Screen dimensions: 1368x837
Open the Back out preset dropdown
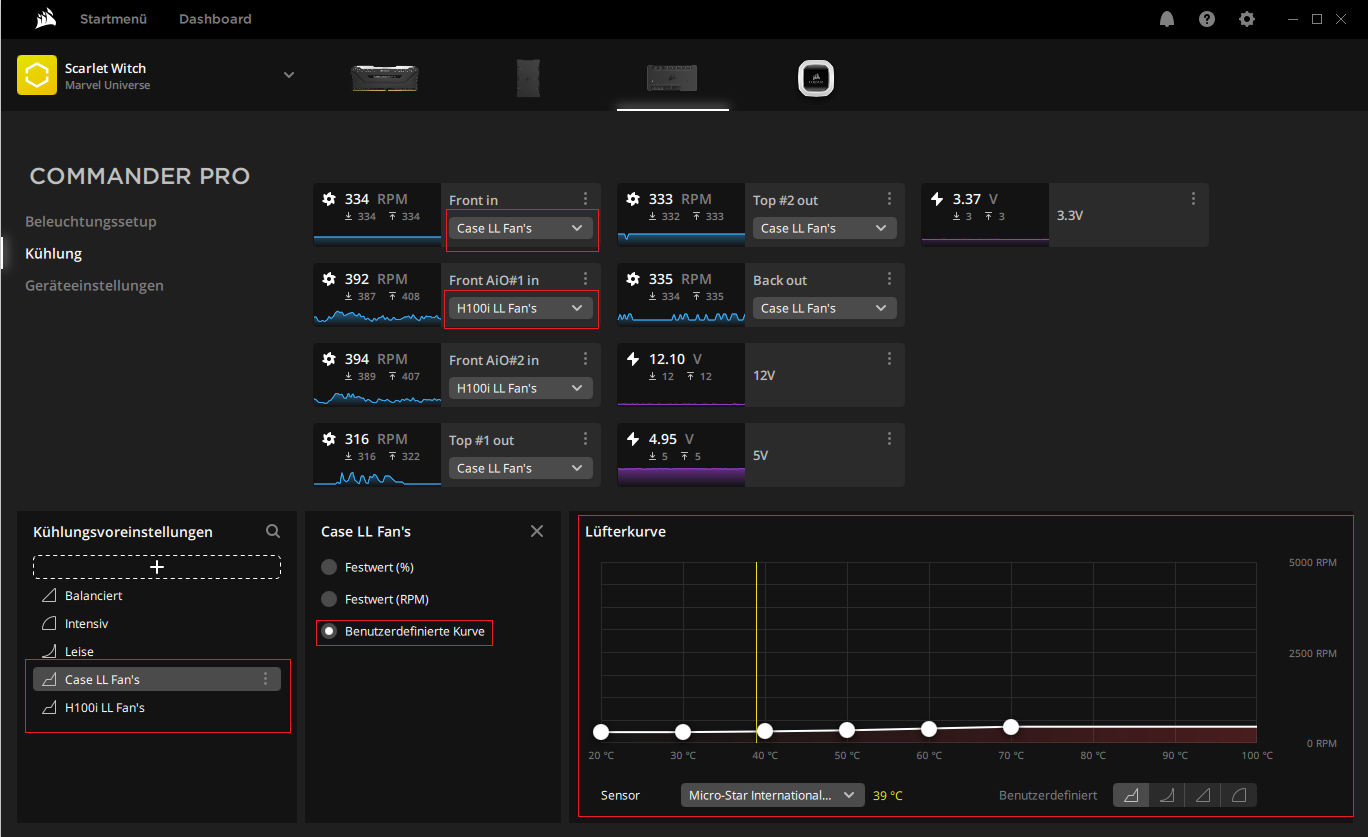click(x=825, y=308)
